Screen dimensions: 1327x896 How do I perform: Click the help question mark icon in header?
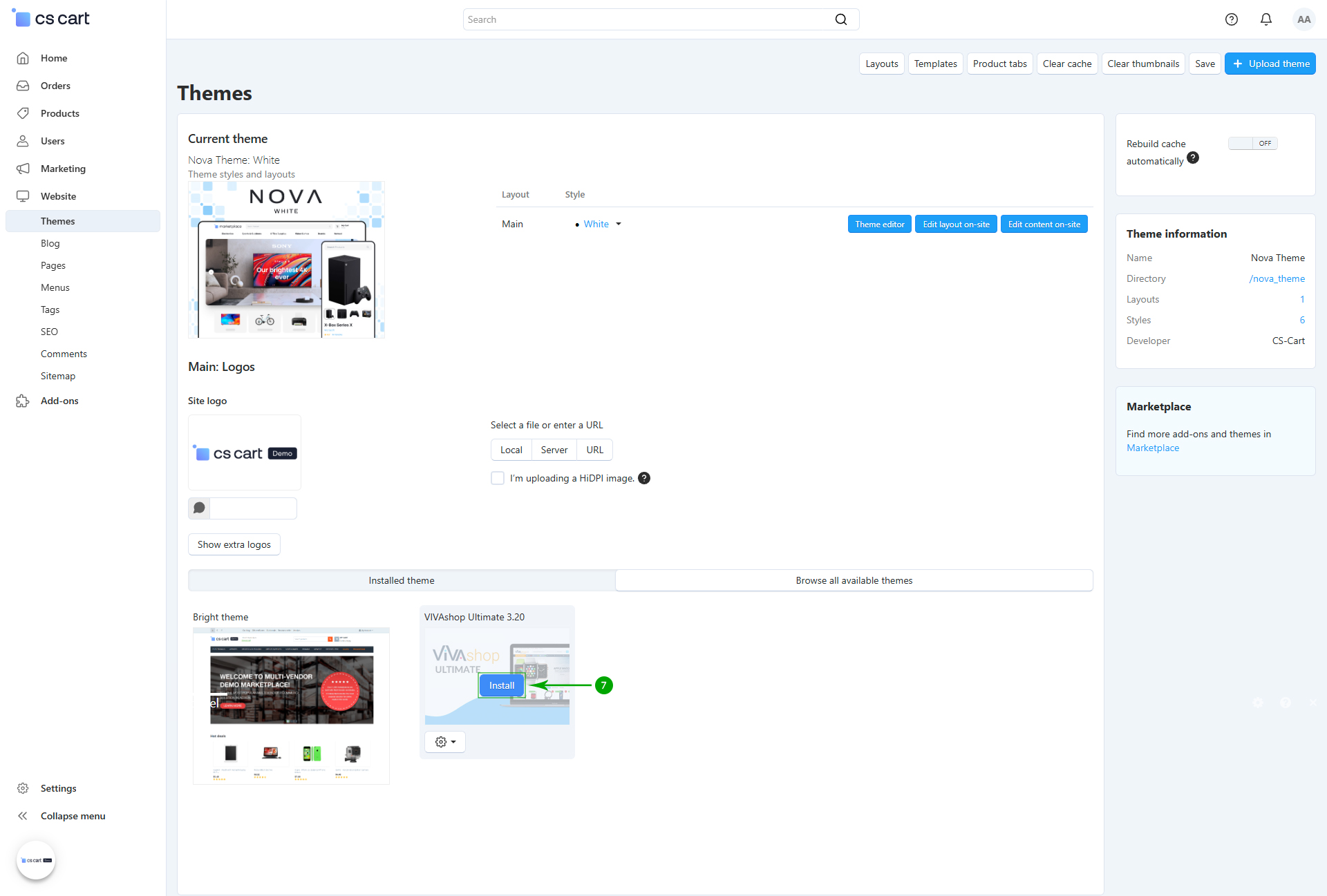[1231, 19]
